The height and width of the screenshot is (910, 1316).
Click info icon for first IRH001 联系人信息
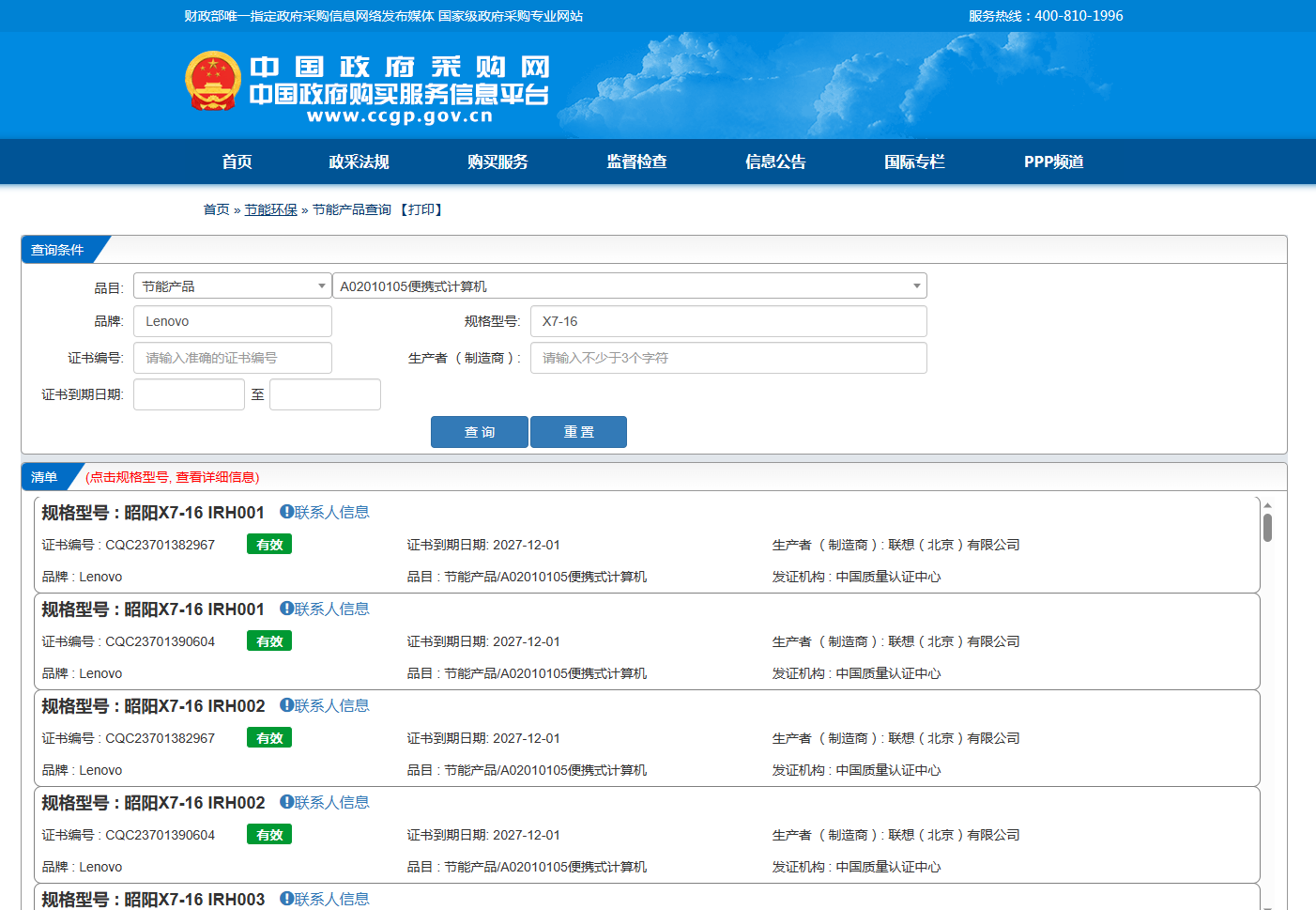[286, 512]
